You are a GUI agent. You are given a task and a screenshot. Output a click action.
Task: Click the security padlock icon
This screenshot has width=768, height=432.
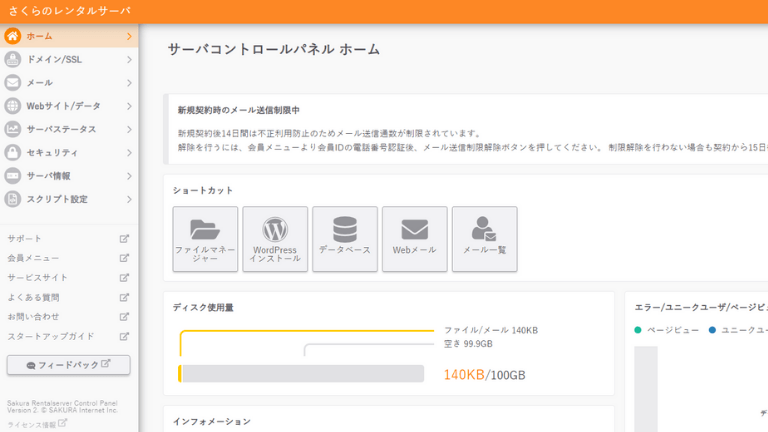pyautogui.click(x=13, y=152)
